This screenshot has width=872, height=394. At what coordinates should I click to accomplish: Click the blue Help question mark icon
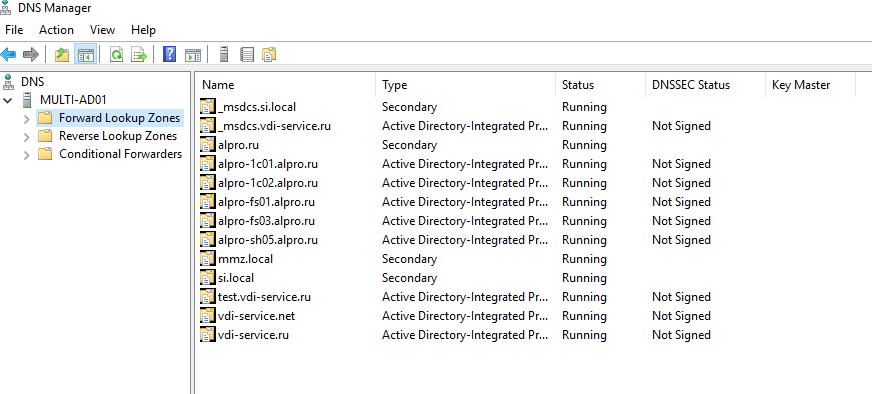pos(170,55)
